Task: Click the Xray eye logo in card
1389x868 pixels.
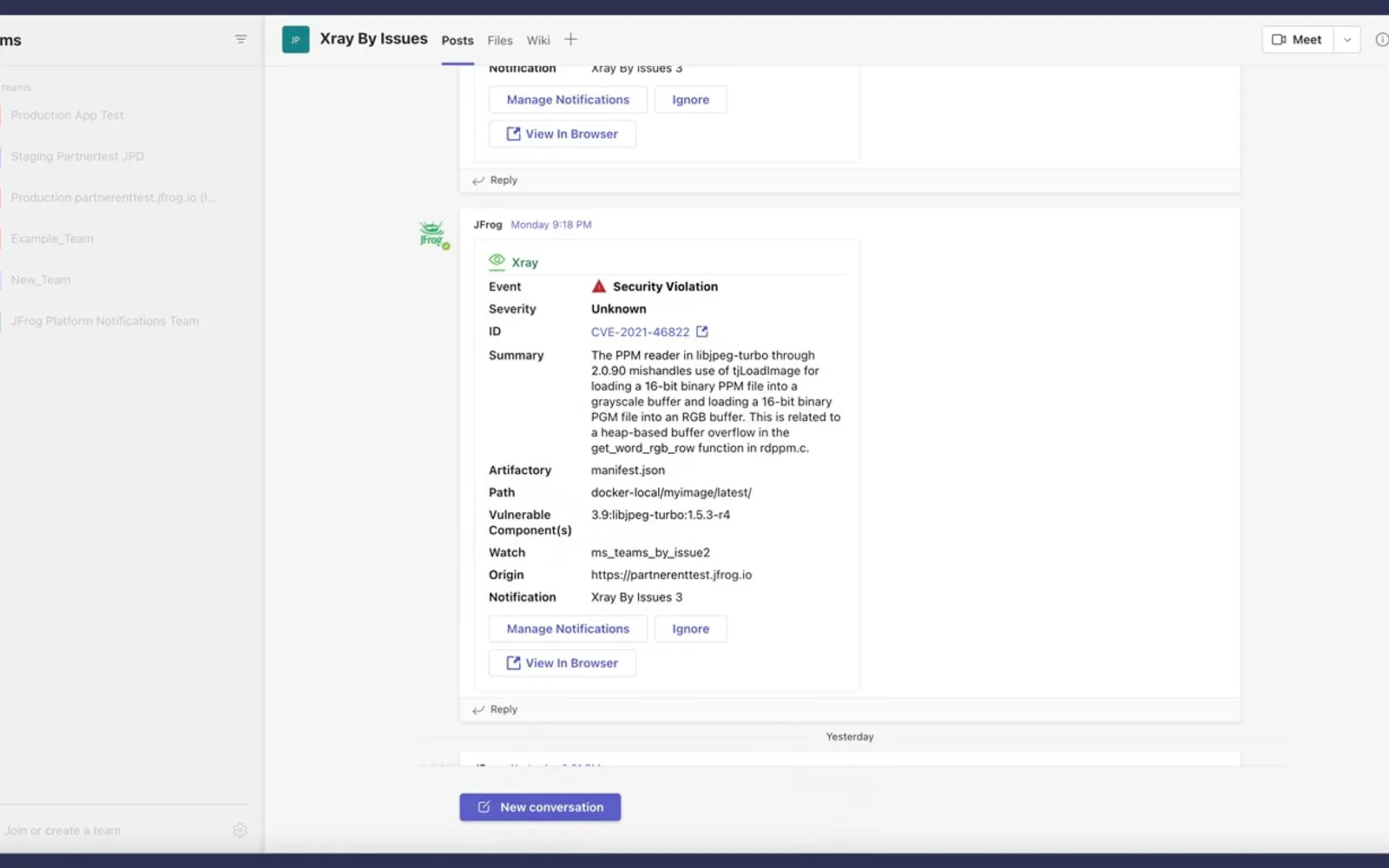Action: (497, 260)
